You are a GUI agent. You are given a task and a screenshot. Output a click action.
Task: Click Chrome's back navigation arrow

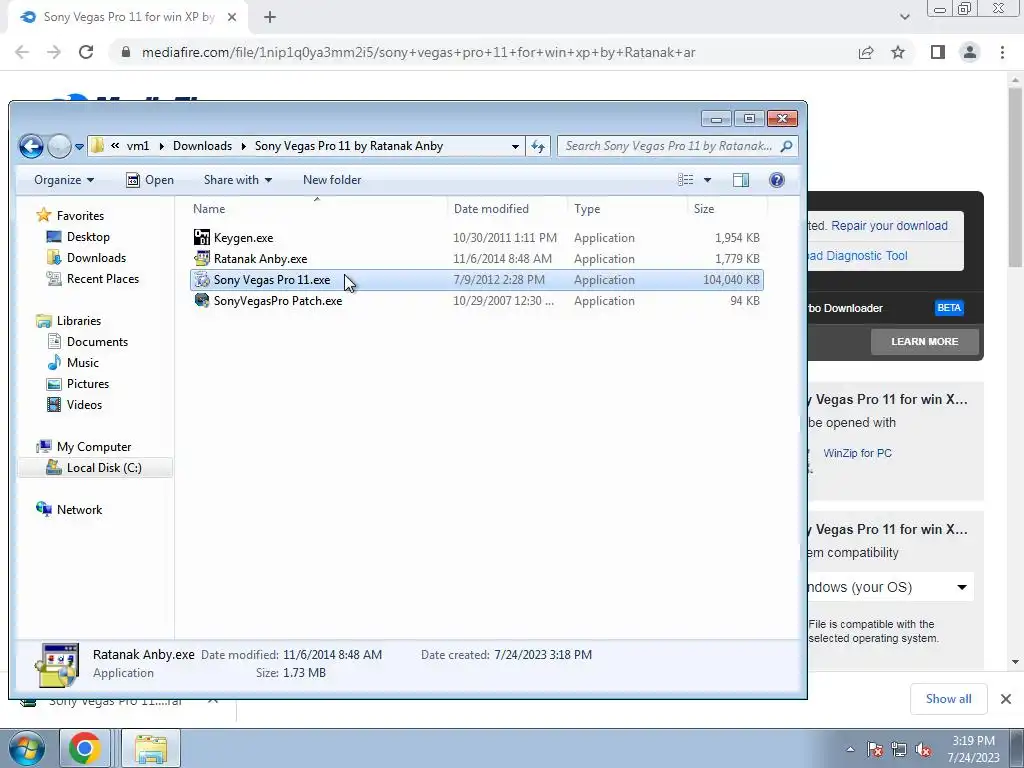click(22, 52)
